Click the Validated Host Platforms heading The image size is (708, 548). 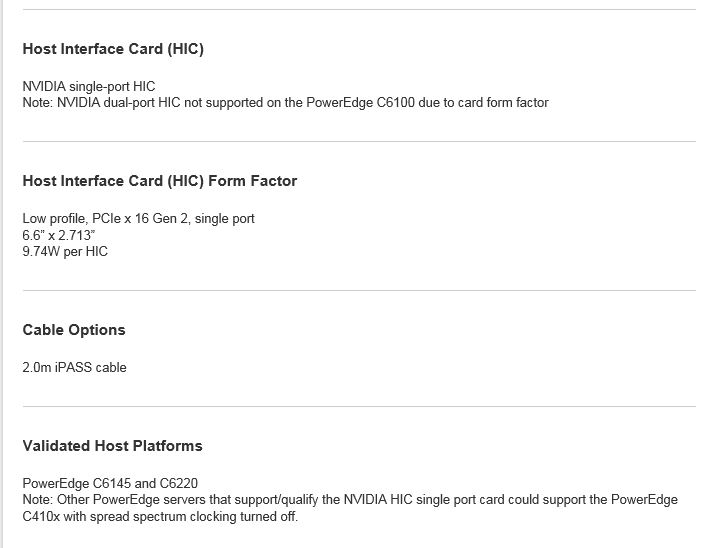coord(112,446)
